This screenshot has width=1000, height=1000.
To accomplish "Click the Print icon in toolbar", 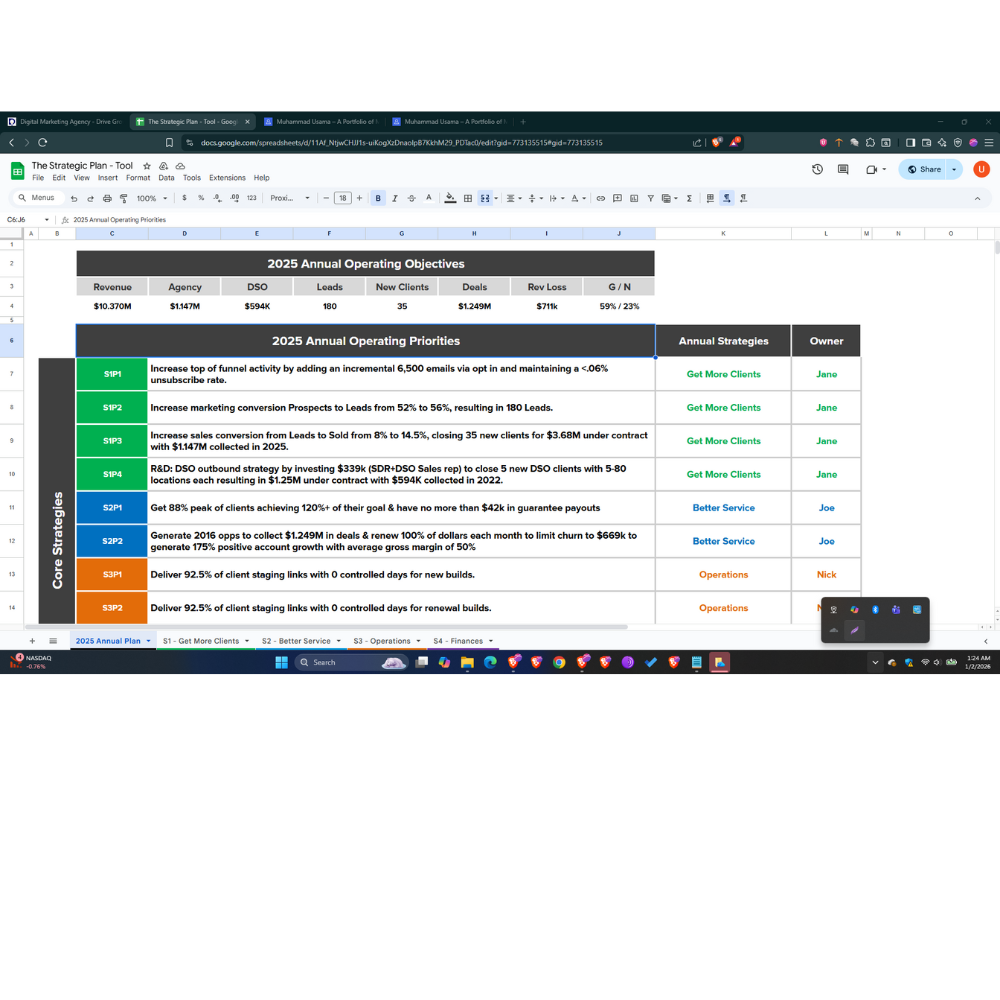I will [107, 198].
